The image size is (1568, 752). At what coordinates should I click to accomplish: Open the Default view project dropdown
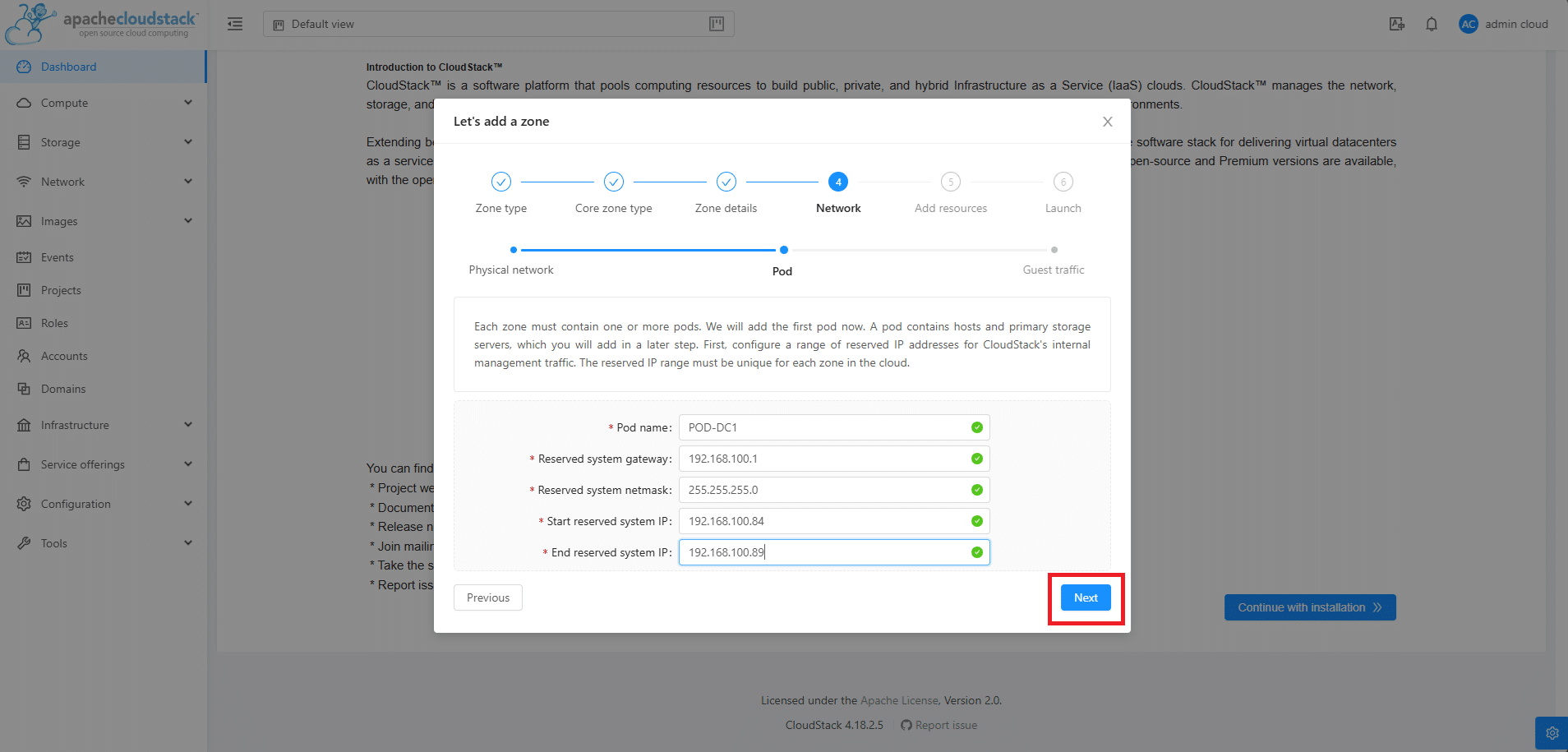click(x=498, y=24)
